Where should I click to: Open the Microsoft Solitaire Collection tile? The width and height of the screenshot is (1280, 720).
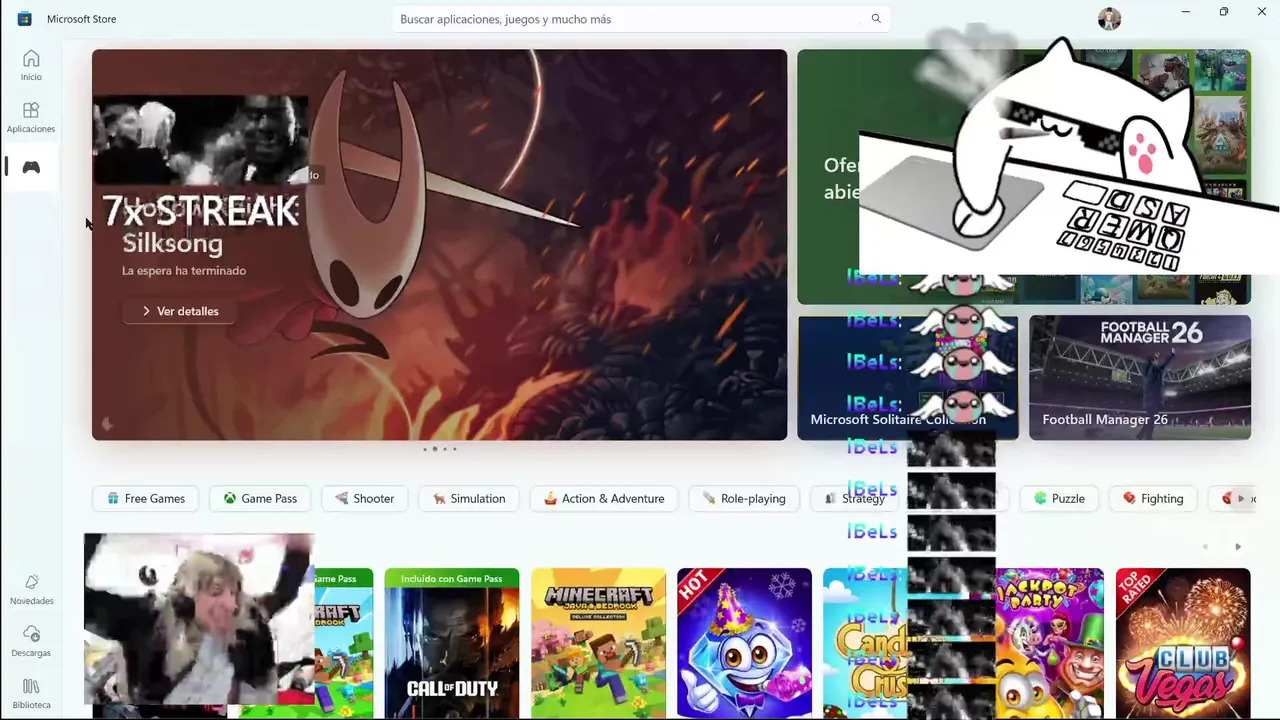[x=908, y=377]
